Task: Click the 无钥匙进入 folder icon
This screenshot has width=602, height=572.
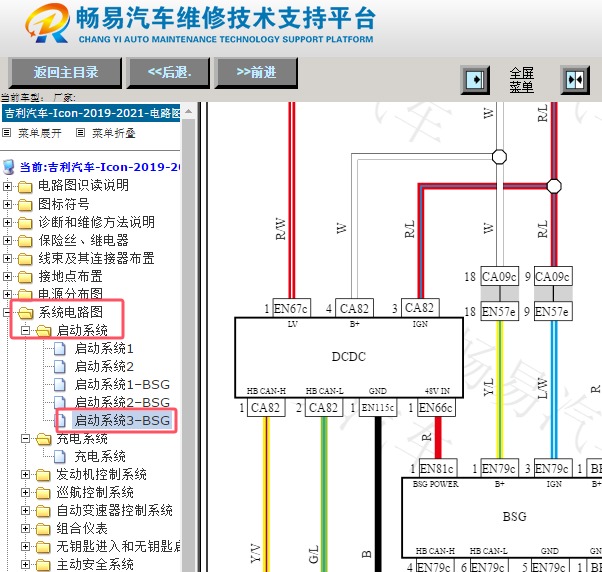Action: [x=43, y=547]
